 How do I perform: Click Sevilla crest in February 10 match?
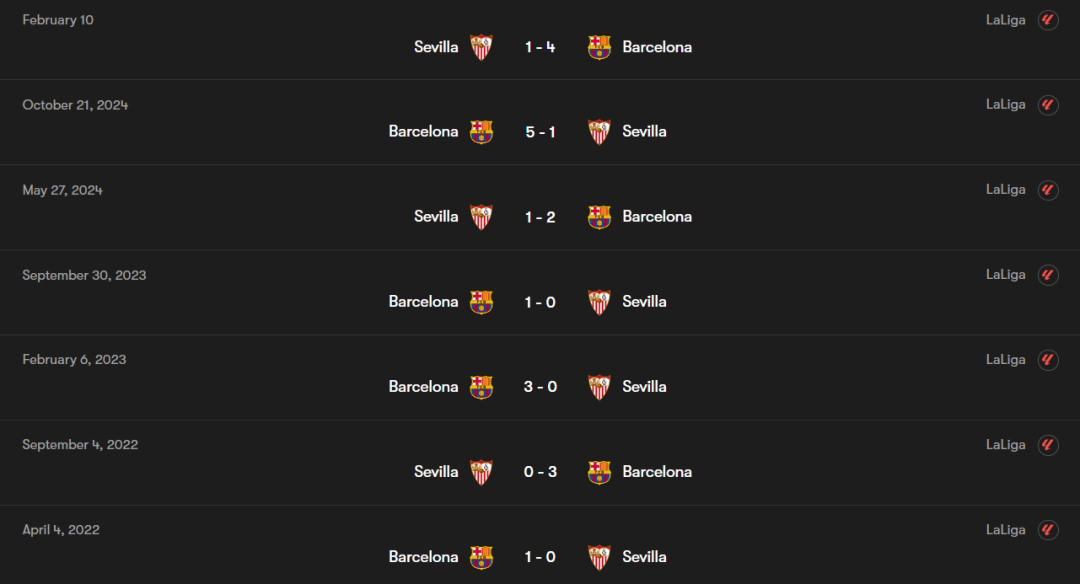tap(481, 47)
